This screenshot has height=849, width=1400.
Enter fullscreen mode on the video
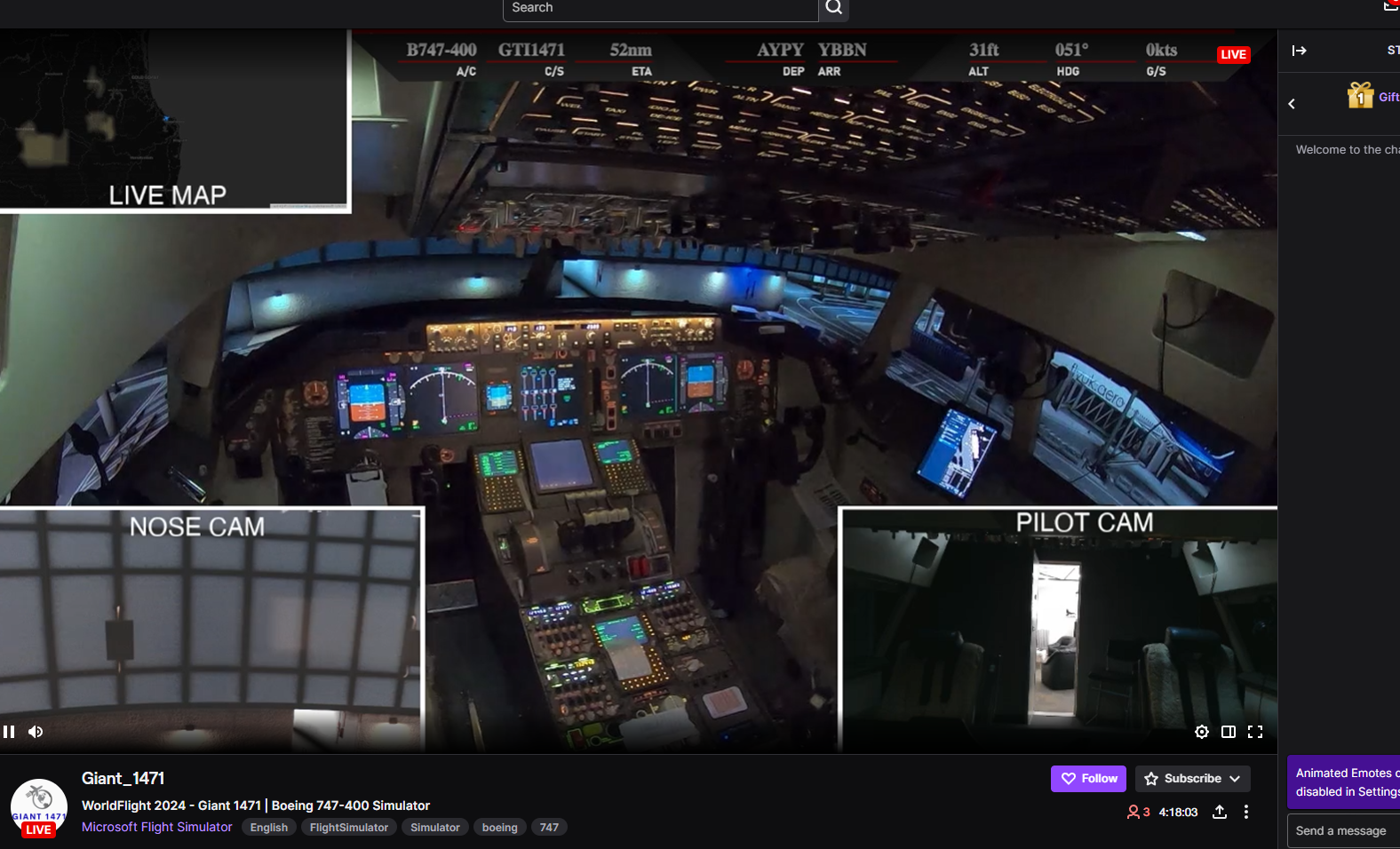pos(1254,732)
